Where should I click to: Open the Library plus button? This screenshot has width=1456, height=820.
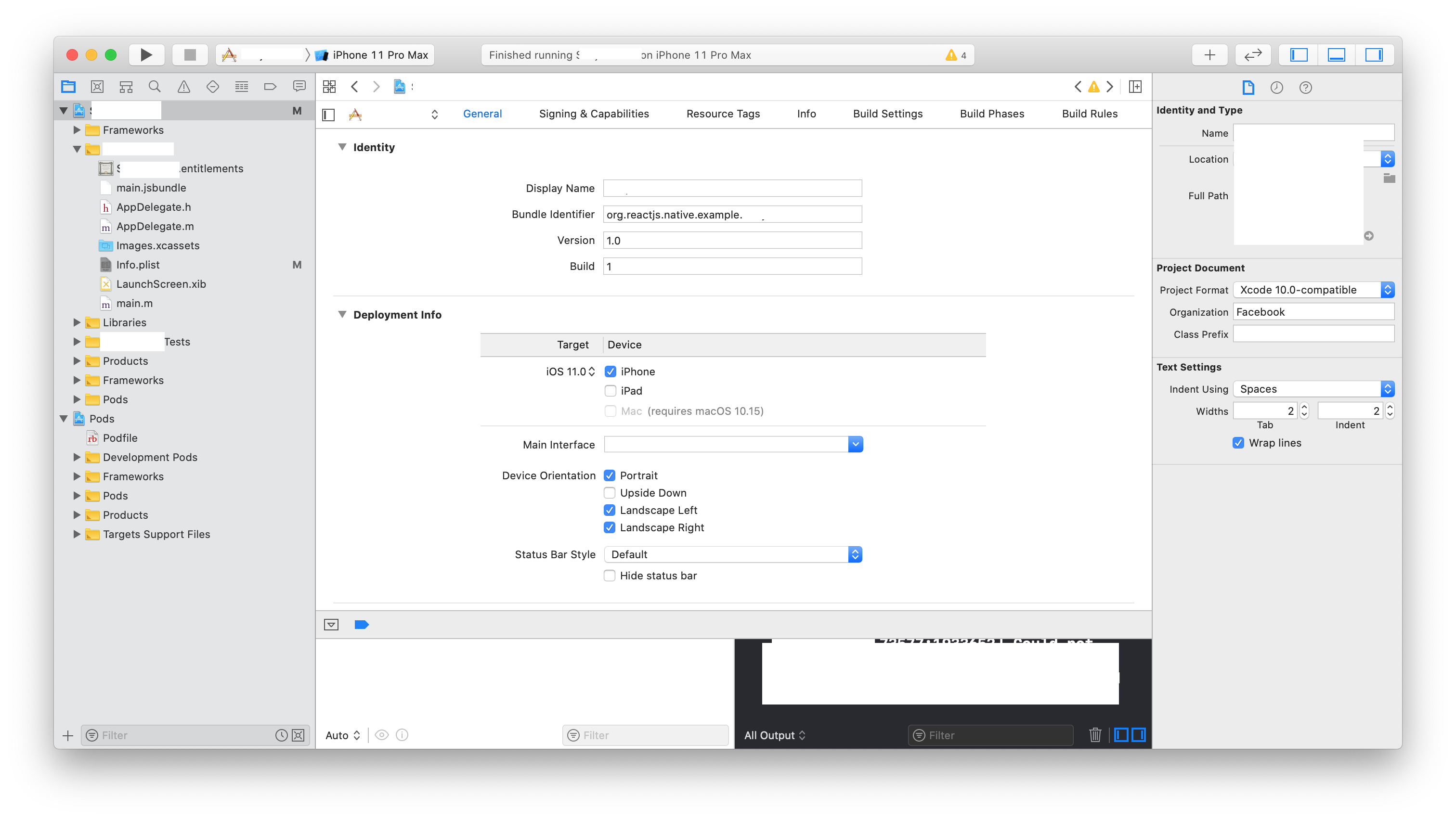[x=1209, y=55]
